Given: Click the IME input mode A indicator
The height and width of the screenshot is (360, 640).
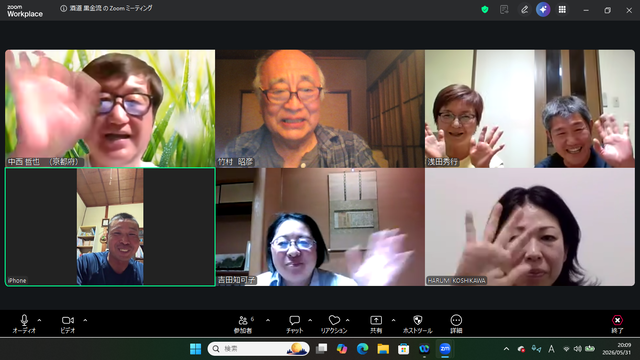Looking at the screenshot, I should [551, 349].
